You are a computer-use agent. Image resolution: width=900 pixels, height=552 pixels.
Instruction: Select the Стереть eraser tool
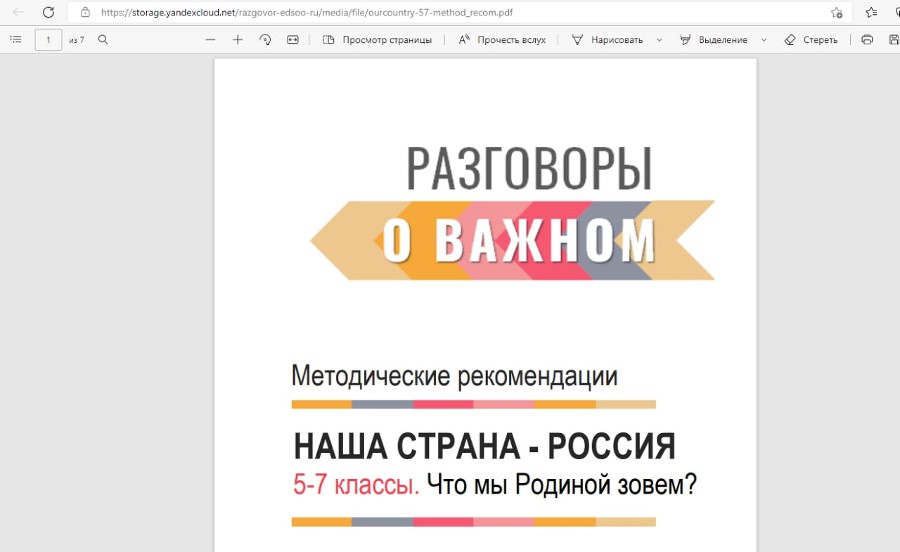tap(811, 40)
